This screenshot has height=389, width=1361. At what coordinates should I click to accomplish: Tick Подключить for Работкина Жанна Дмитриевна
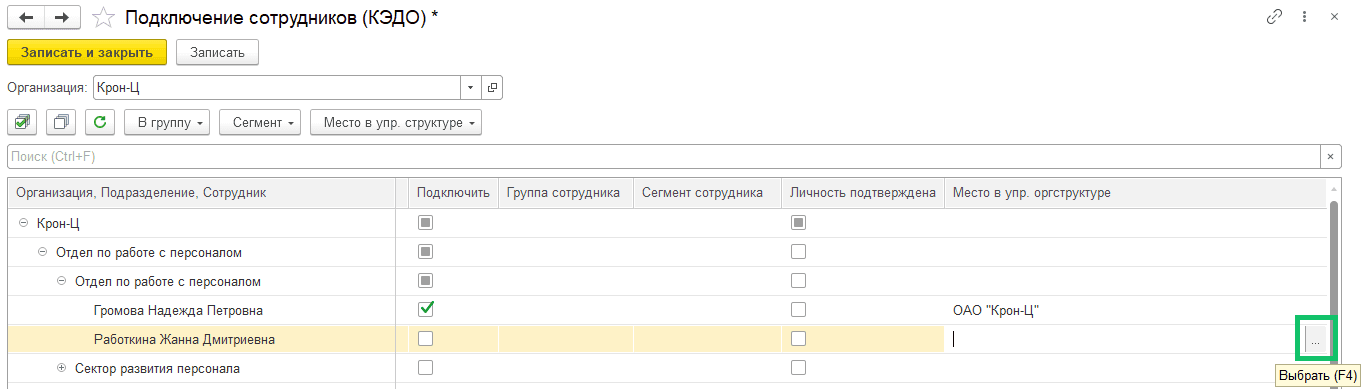[425, 339]
